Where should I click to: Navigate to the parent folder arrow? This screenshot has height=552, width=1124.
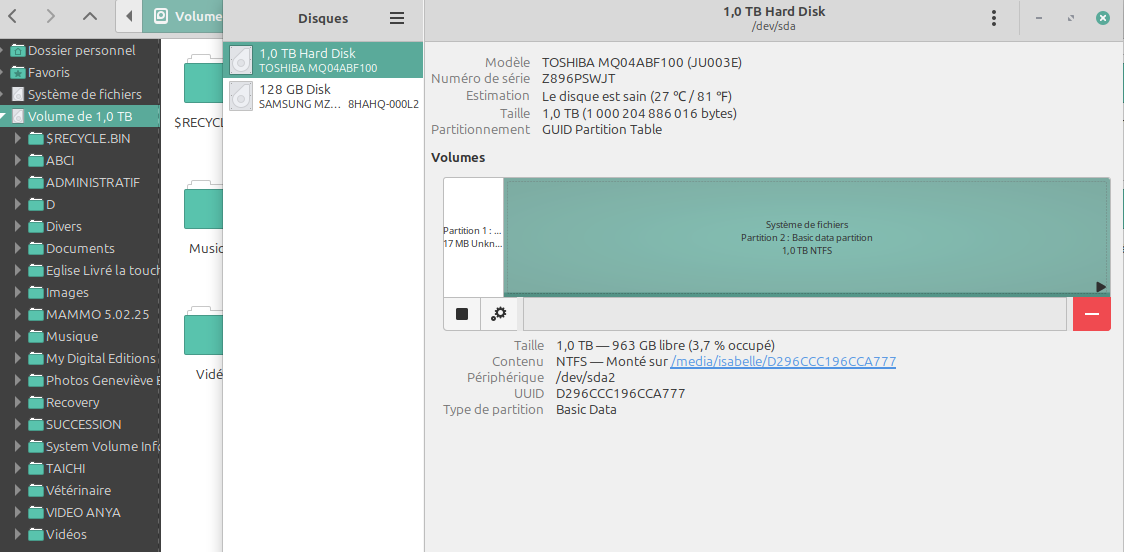[x=90, y=16]
